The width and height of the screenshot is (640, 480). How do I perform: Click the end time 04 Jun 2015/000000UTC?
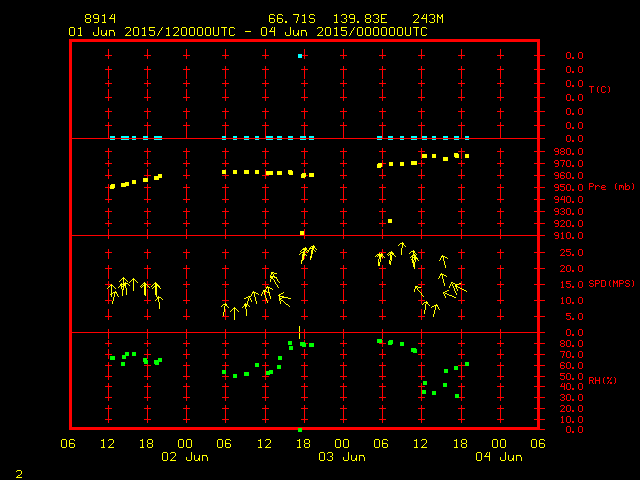[x=344, y=32]
